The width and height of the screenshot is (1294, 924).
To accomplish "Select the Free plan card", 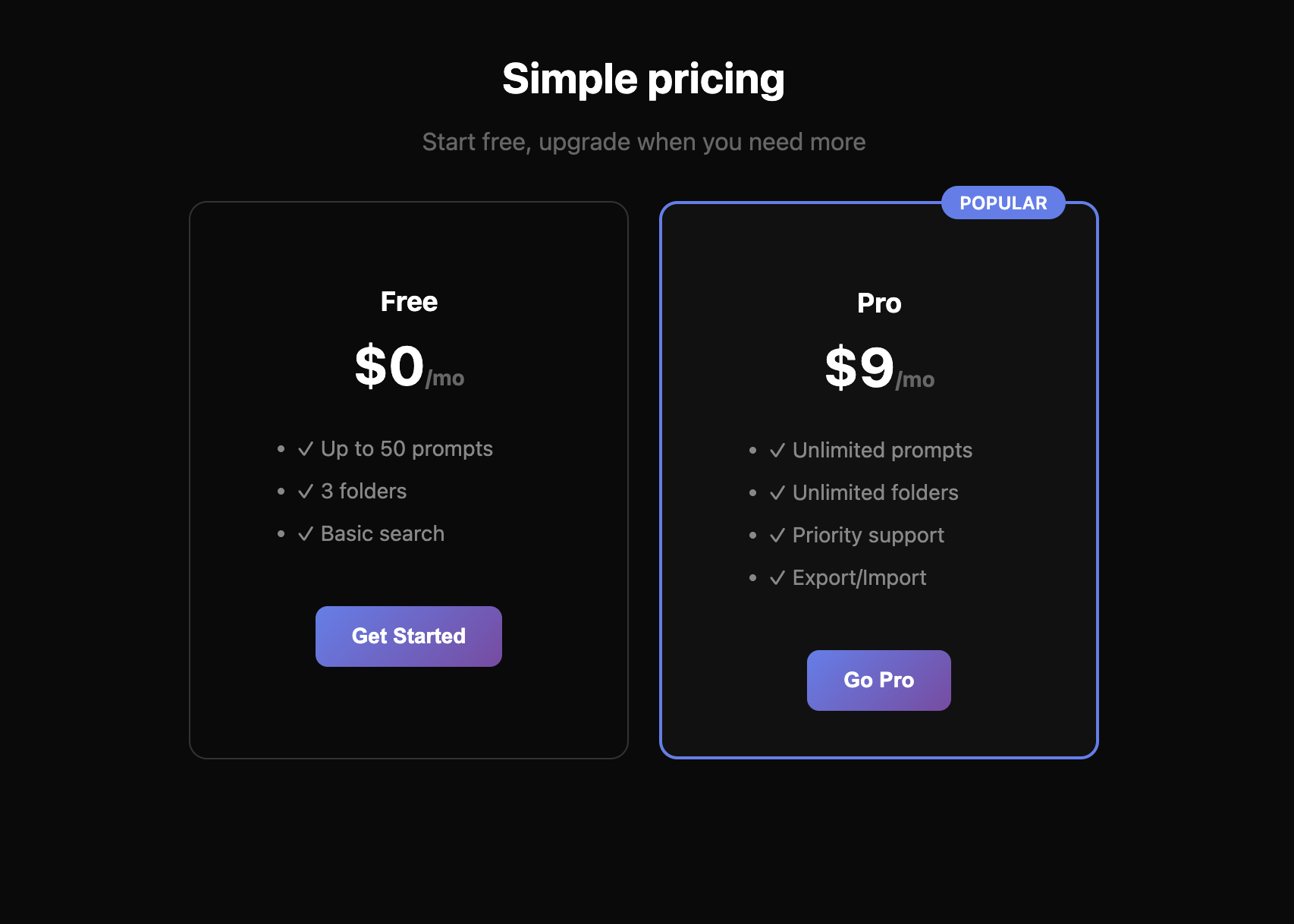I will (x=409, y=478).
